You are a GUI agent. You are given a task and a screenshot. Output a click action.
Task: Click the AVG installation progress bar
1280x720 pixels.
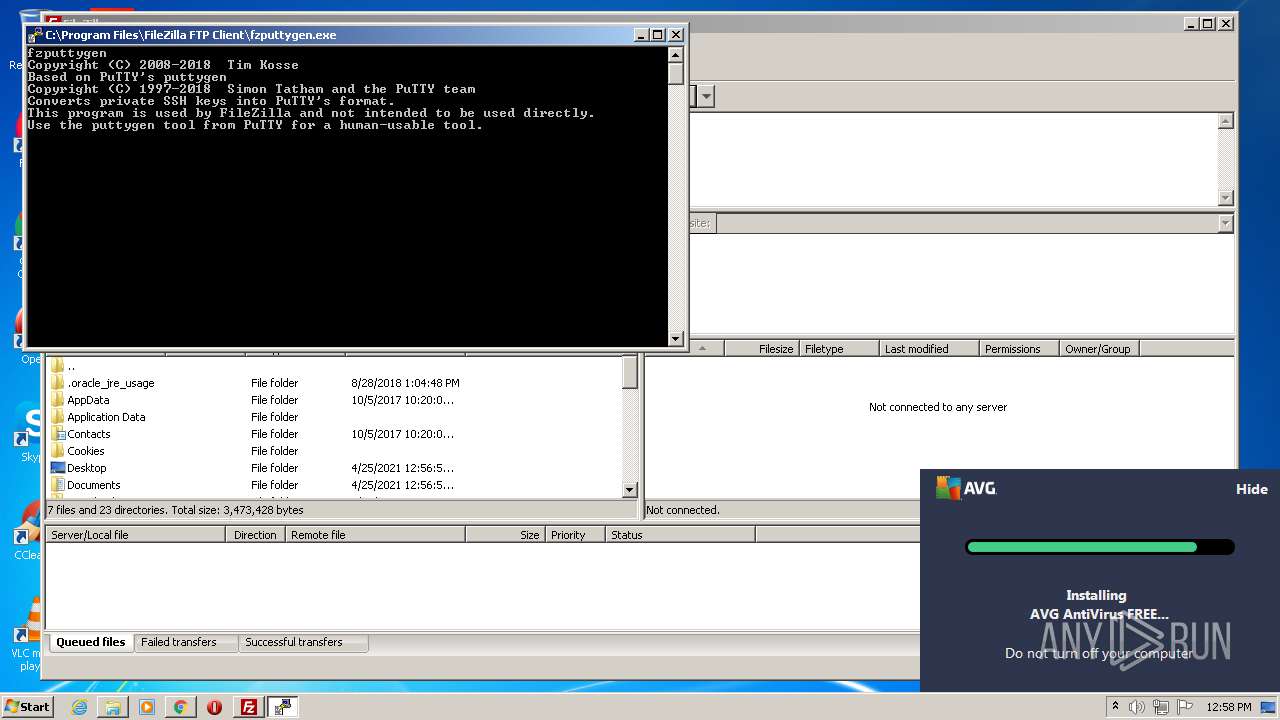coord(1100,547)
